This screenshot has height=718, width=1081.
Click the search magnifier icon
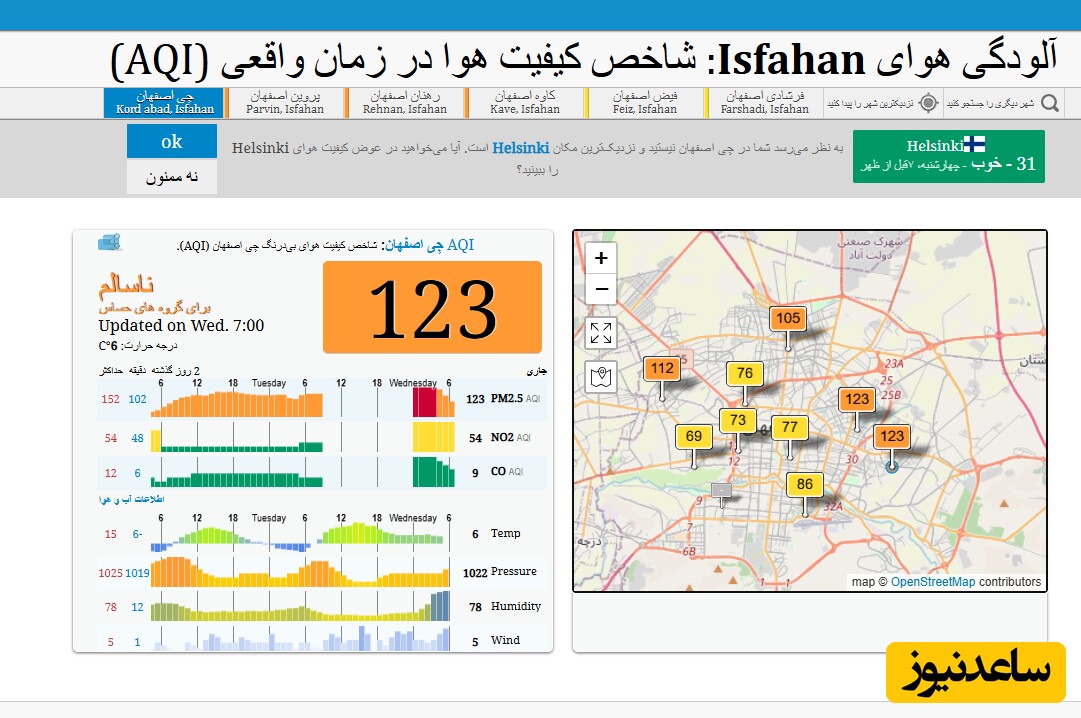(x=1050, y=103)
